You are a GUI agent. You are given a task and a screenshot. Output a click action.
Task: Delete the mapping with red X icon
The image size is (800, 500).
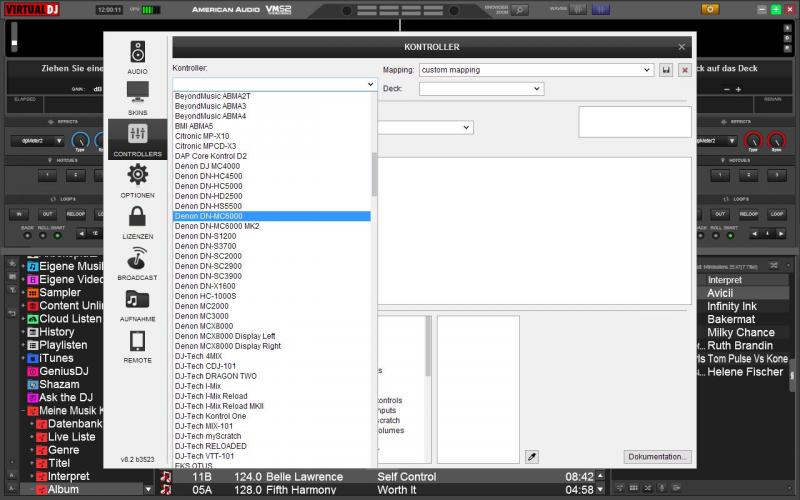click(685, 70)
